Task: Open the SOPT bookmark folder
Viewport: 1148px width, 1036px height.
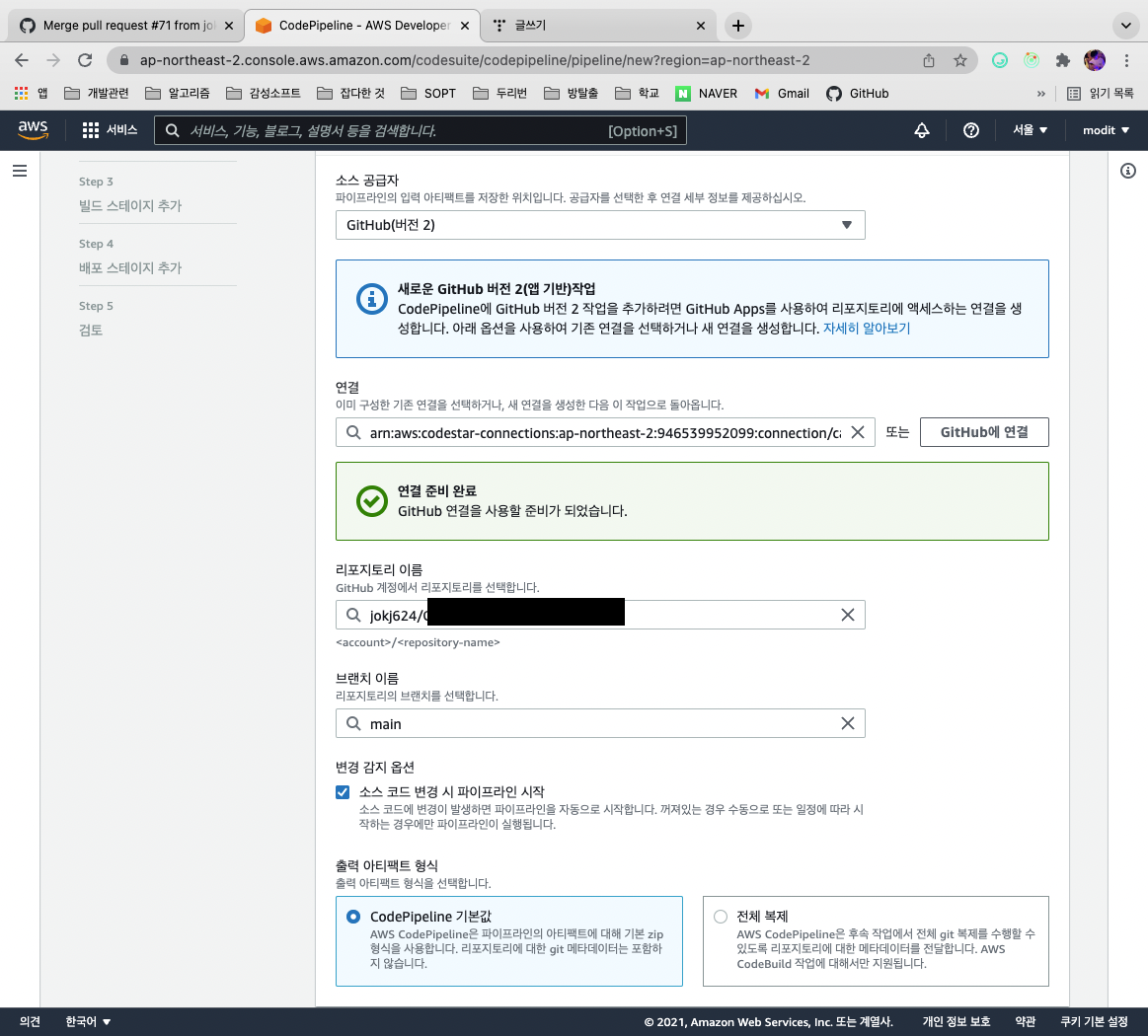Action: (428, 93)
